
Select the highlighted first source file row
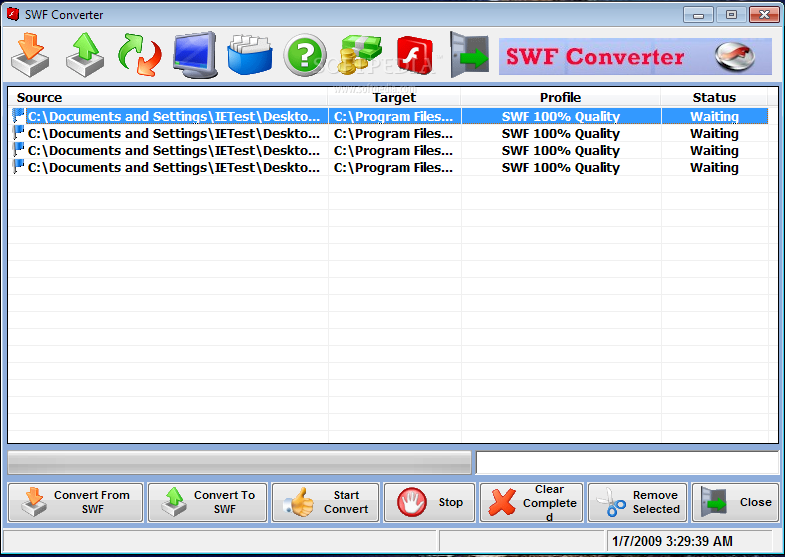tap(389, 117)
